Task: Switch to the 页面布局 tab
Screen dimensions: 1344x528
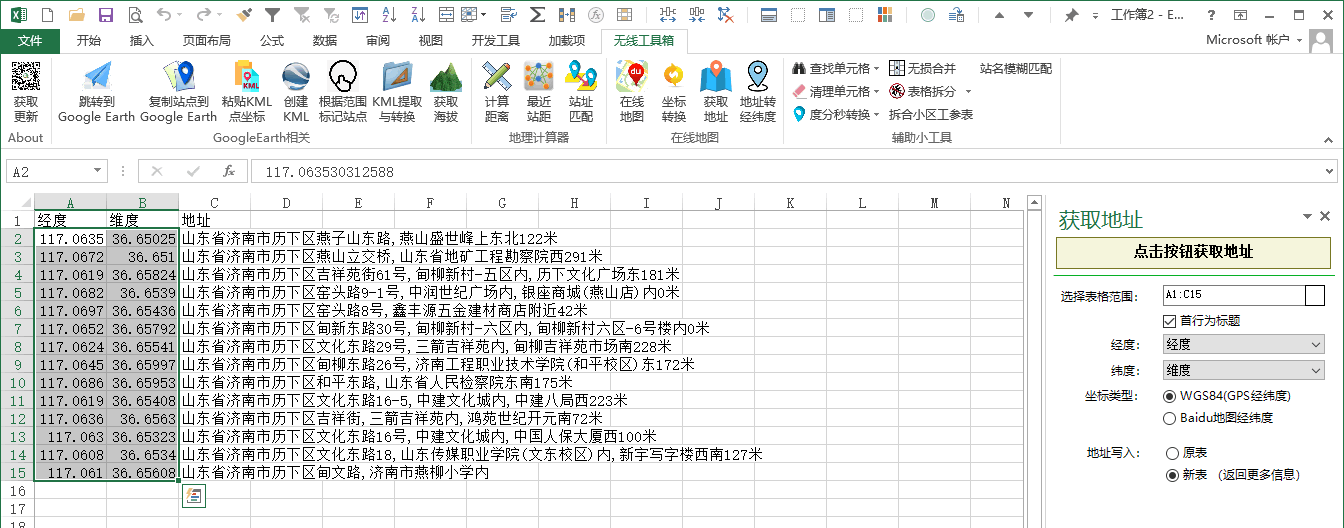Action: (x=206, y=40)
